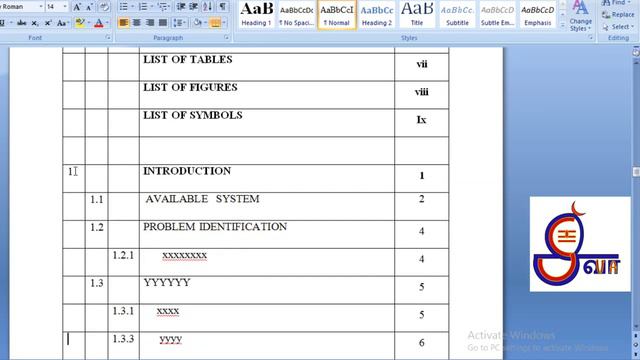Click the Ix page number cell
Viewport: 640px width, 360px height.
click(422, 122)
